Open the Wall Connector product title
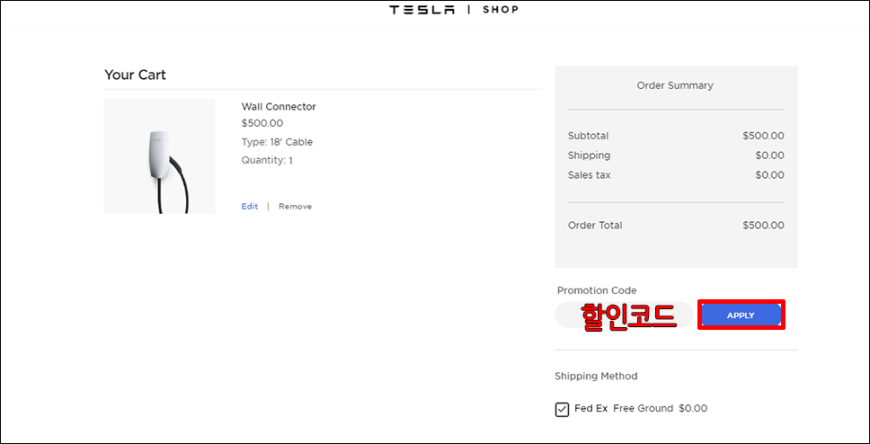This screenshot has width=870, height=444. pyautogui.click(x=279, y=107)
